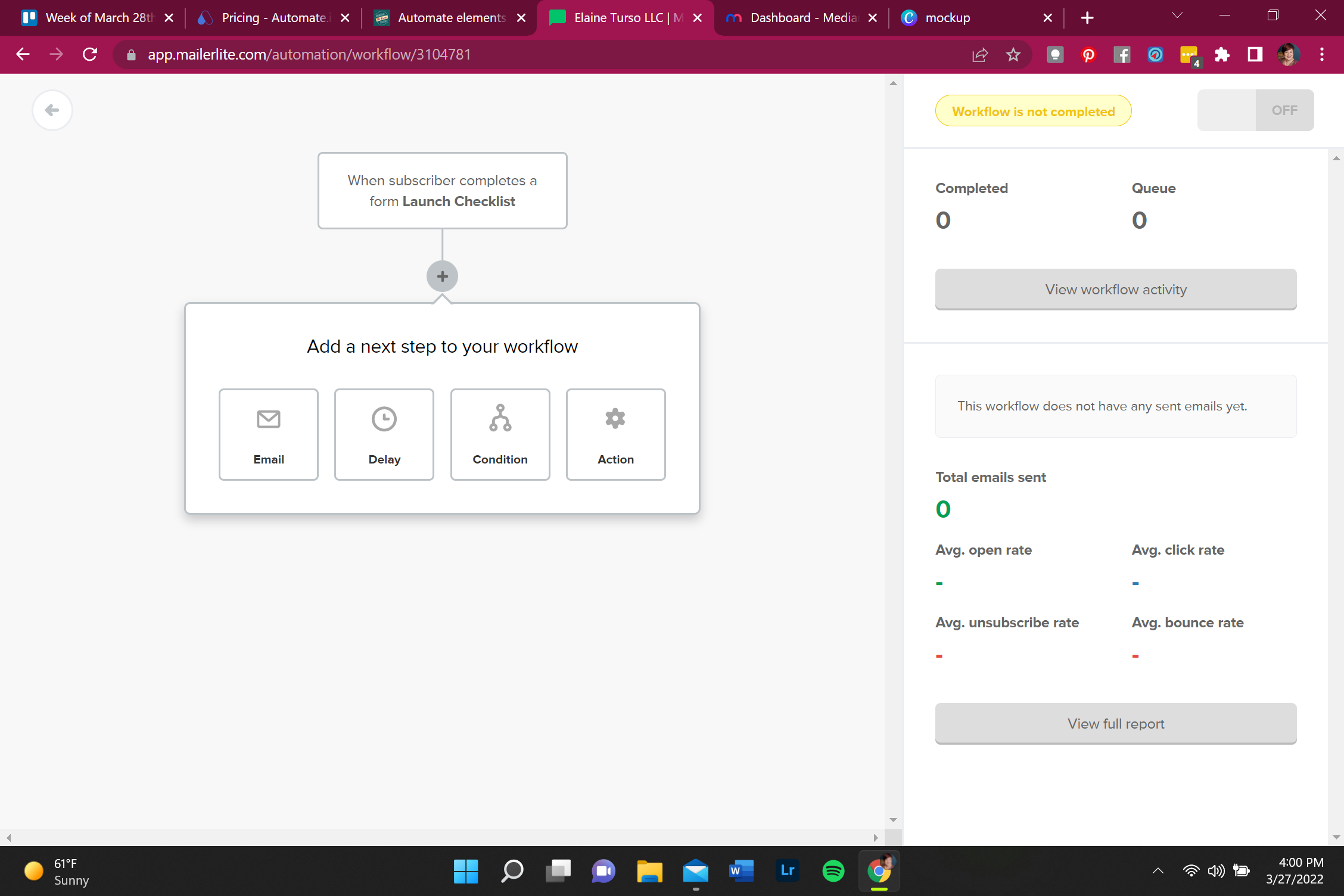
Task: Click the canvas horizontal scrollbar track
Action: tap(441, 838)
